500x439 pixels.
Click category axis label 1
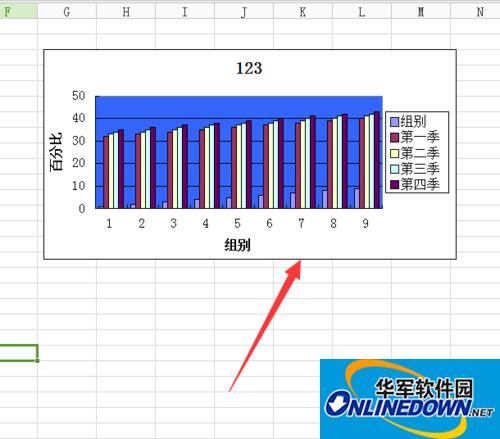tap(109, 224)
